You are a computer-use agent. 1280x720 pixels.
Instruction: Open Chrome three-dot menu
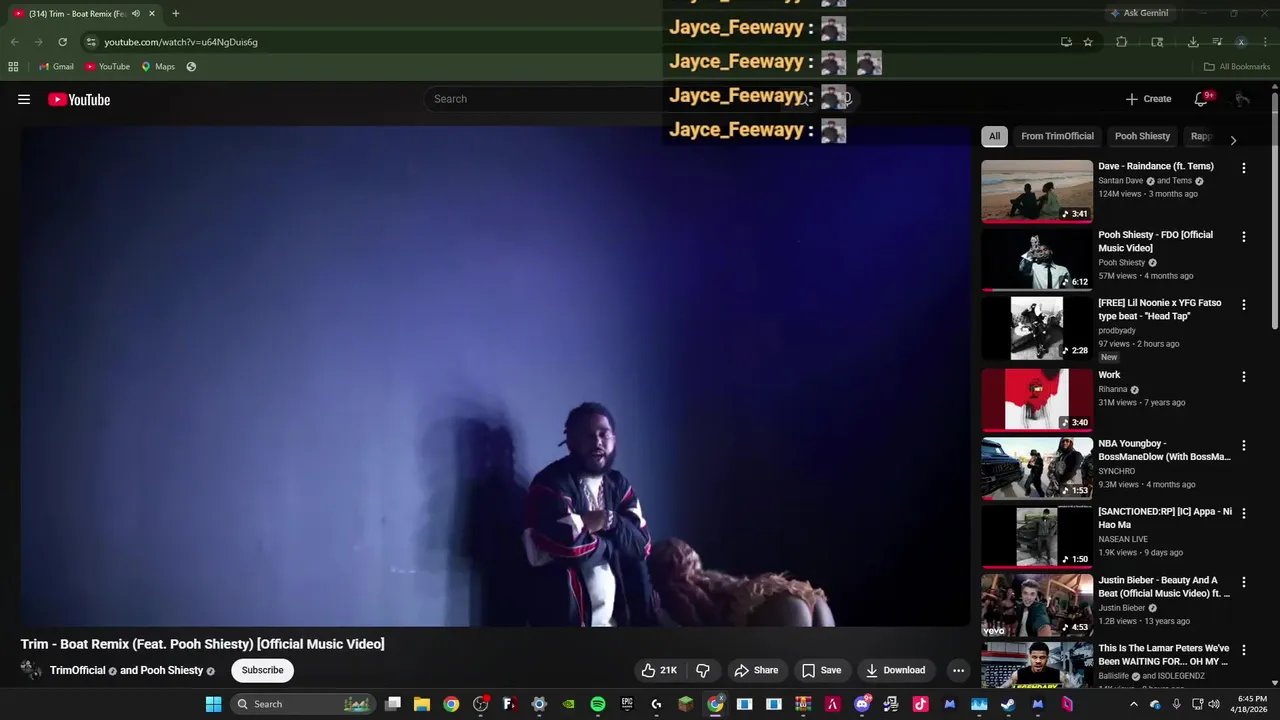pos(1266,42)
